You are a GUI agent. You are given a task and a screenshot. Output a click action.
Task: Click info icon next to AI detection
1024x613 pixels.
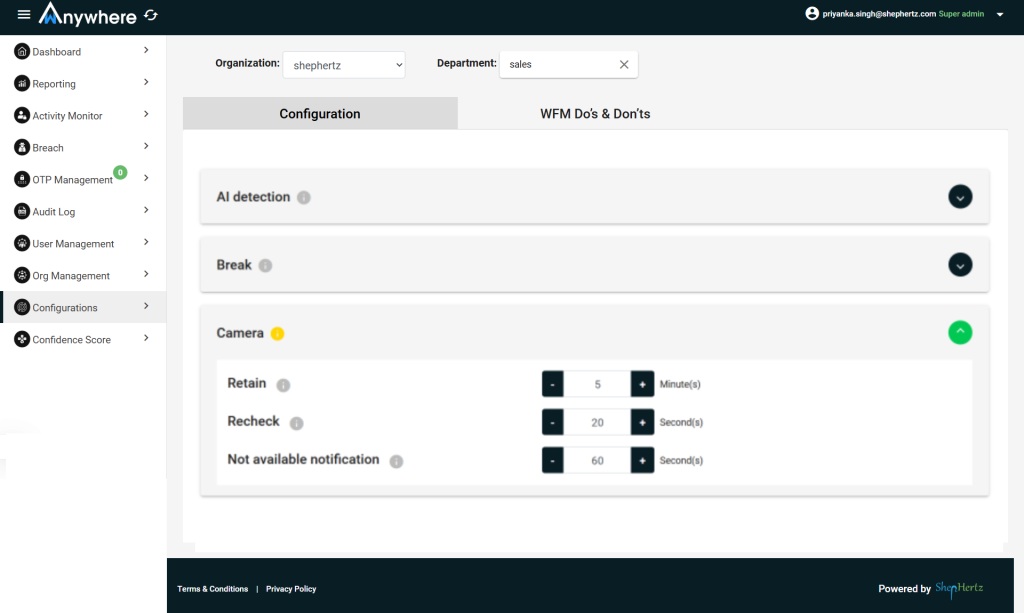pyautogui.click(x=304, y=198)
